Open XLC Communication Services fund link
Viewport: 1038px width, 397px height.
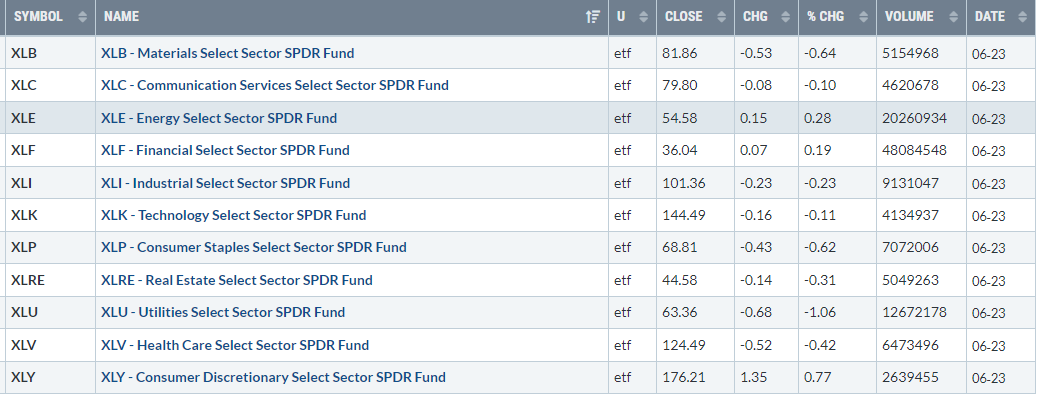275,85
